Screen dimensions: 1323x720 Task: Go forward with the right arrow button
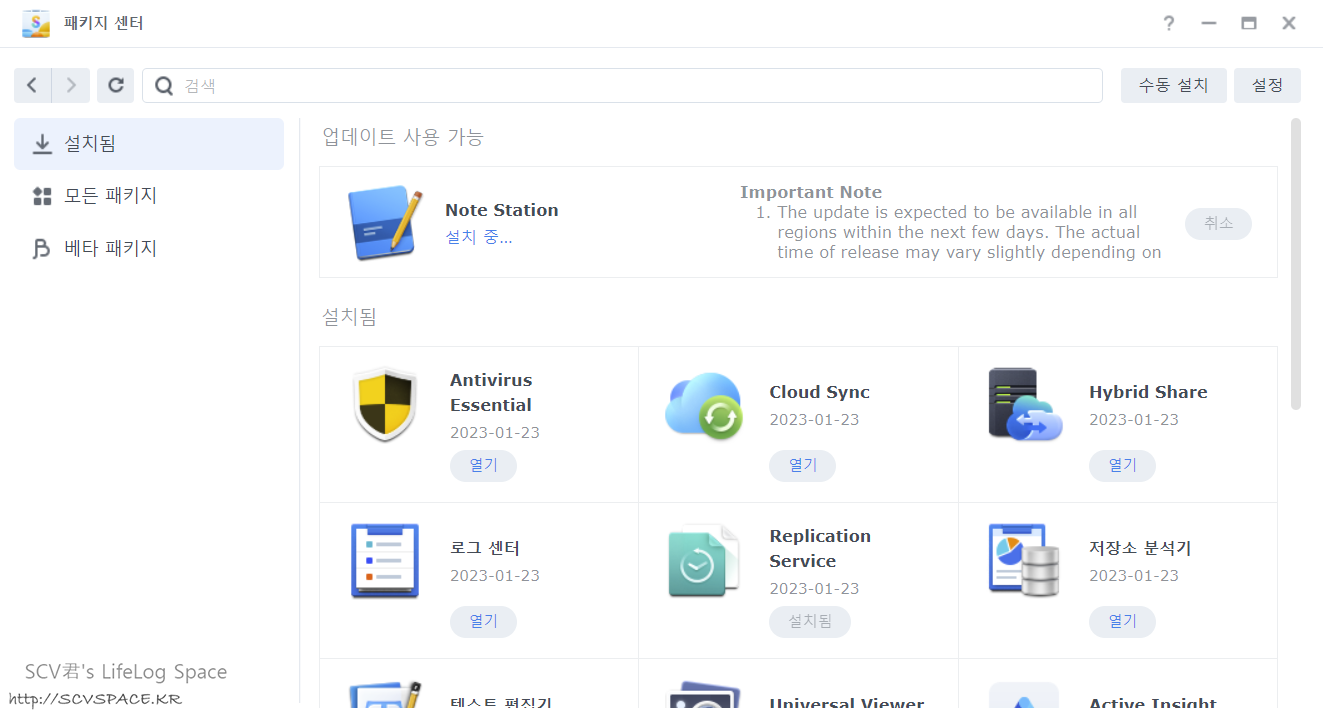[71, 86]
